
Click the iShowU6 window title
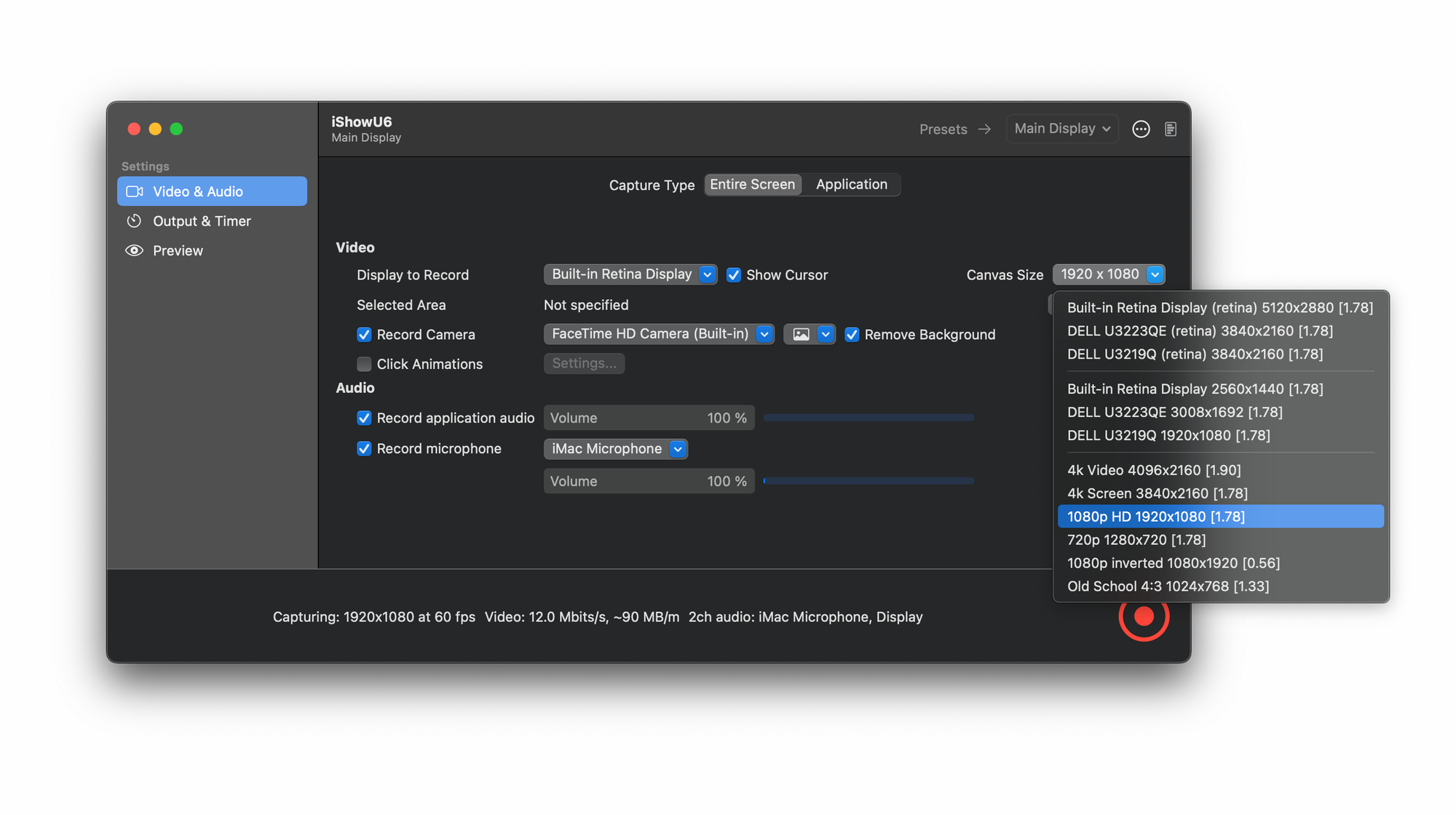362,122
